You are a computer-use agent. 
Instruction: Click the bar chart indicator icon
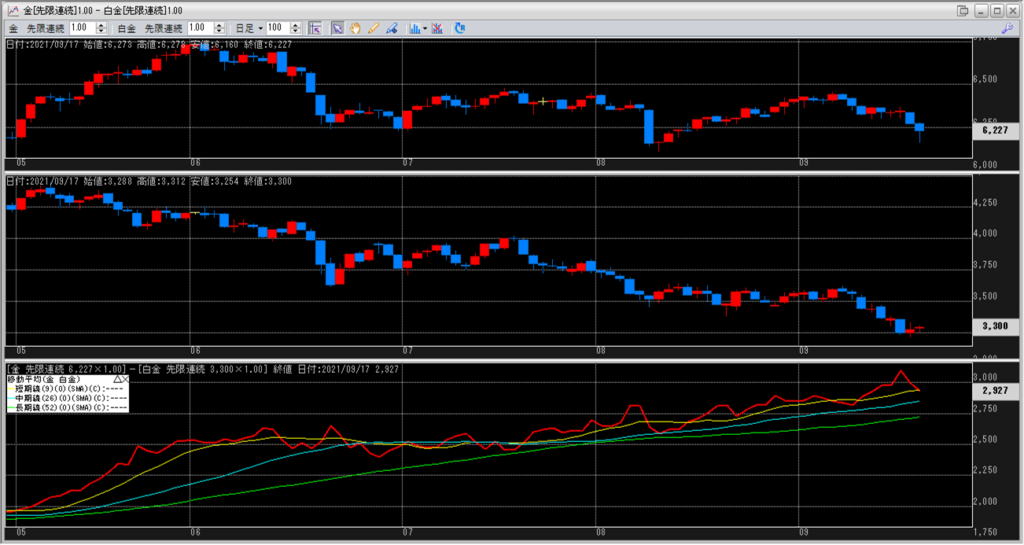[x=414, y=27]
